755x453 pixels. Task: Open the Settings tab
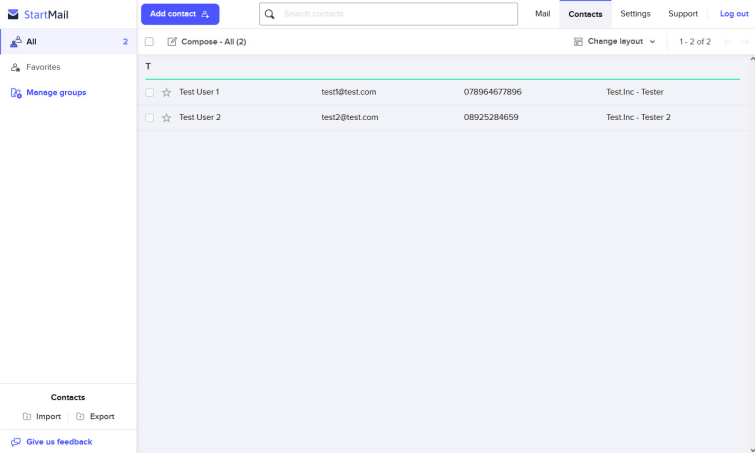635,14
